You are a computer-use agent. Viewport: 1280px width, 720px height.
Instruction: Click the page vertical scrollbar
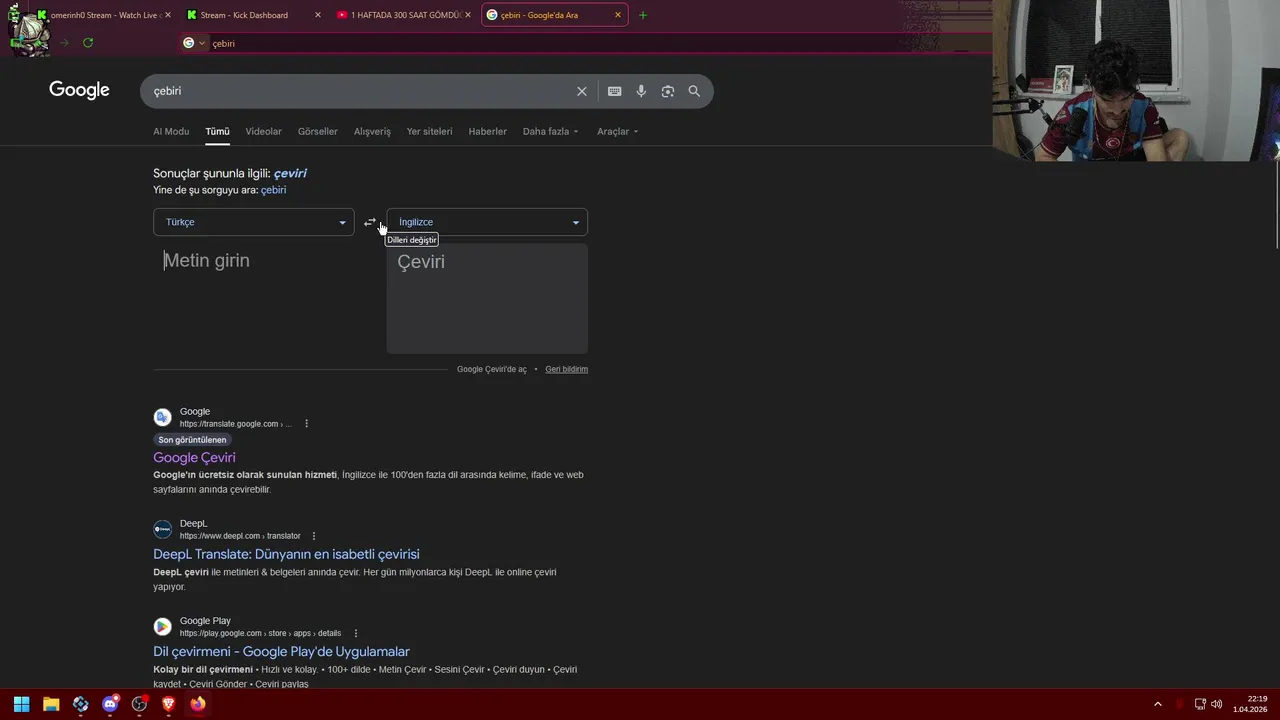pos(1275,205)
